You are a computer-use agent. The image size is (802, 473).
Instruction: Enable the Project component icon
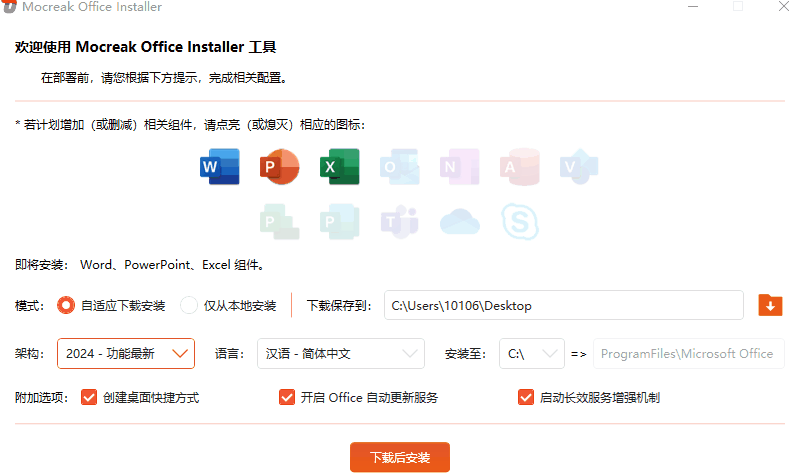tap(279, 222)
